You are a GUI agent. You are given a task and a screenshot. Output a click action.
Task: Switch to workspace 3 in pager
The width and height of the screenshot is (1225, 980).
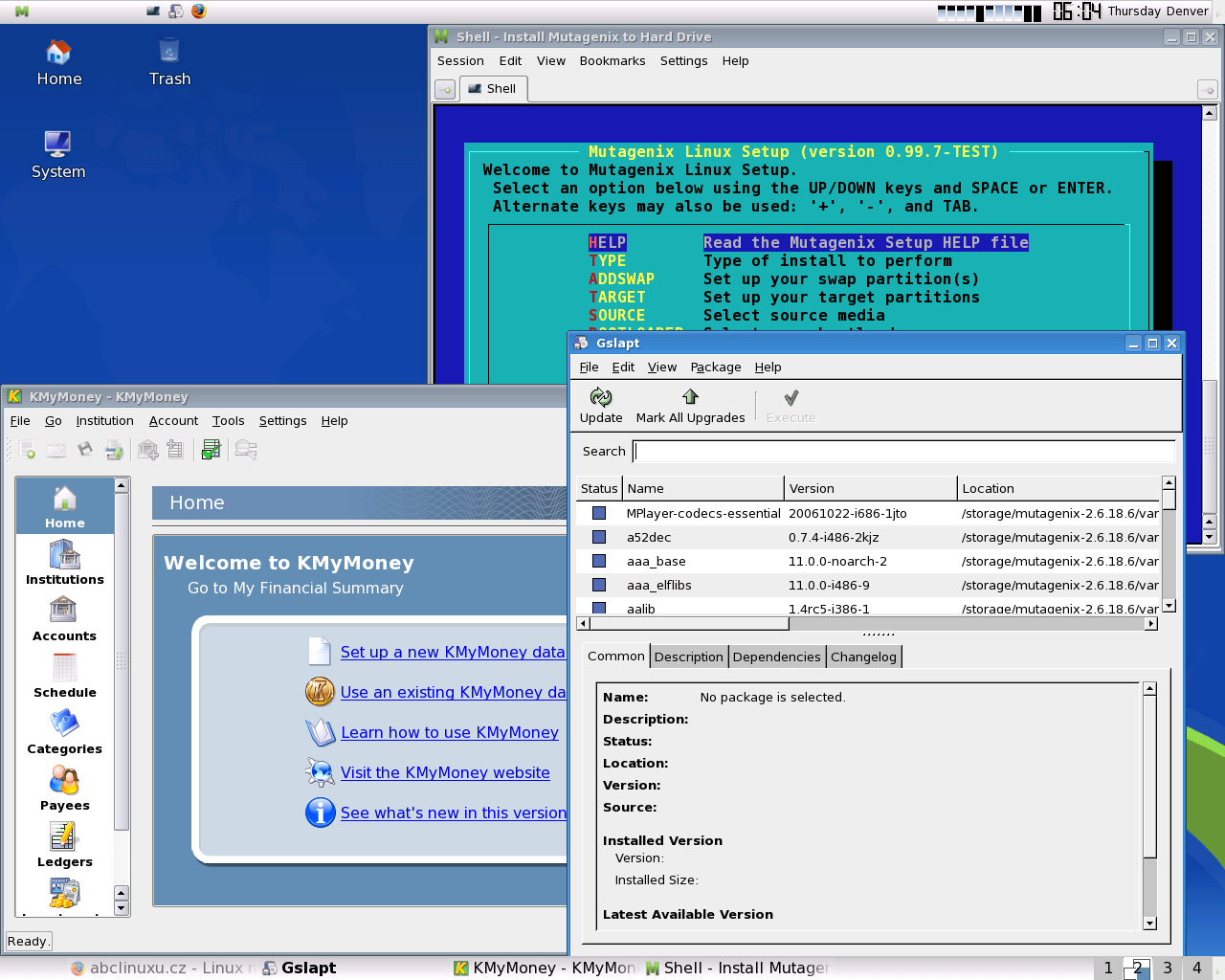pyautogui.click(x=1167, y=969)
